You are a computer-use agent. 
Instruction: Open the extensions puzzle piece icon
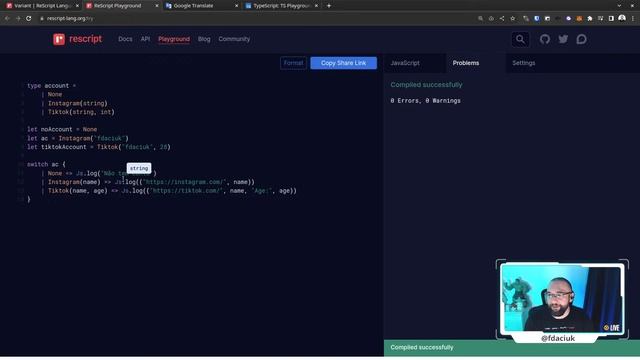tap(589, 18)
